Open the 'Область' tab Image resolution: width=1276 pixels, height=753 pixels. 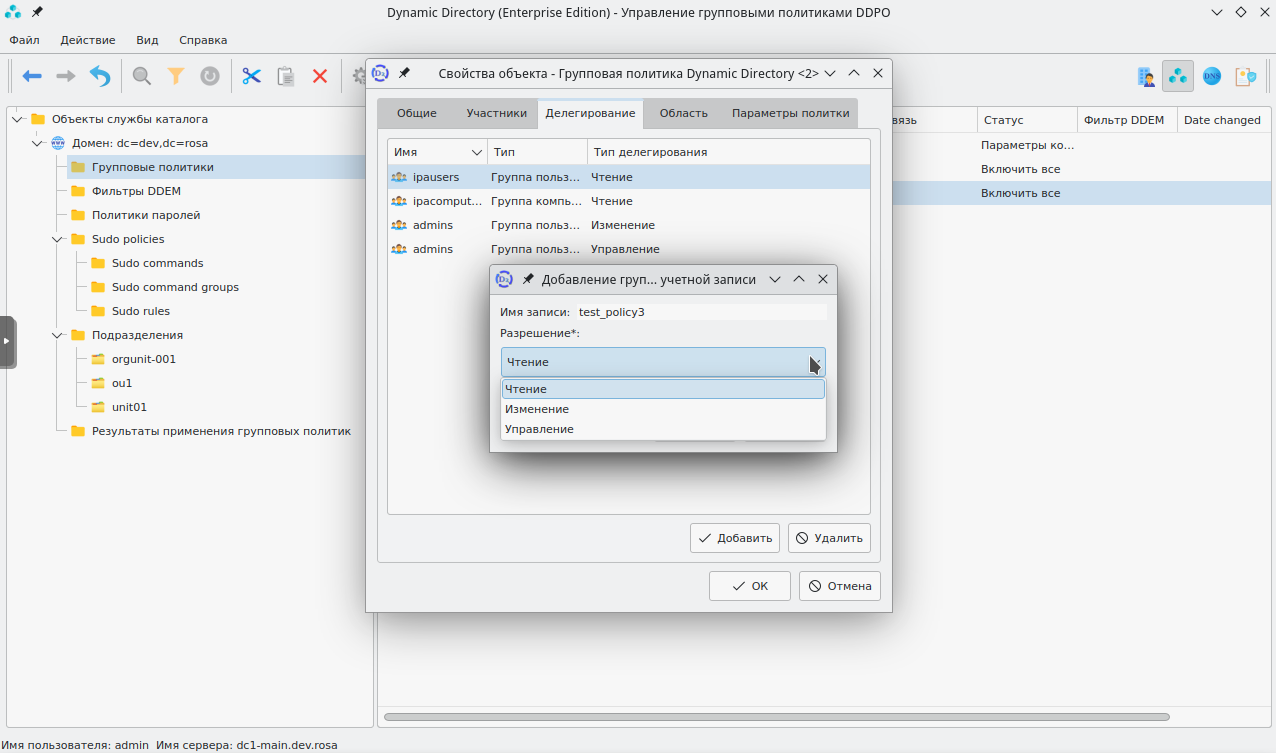tap(683, 113)
